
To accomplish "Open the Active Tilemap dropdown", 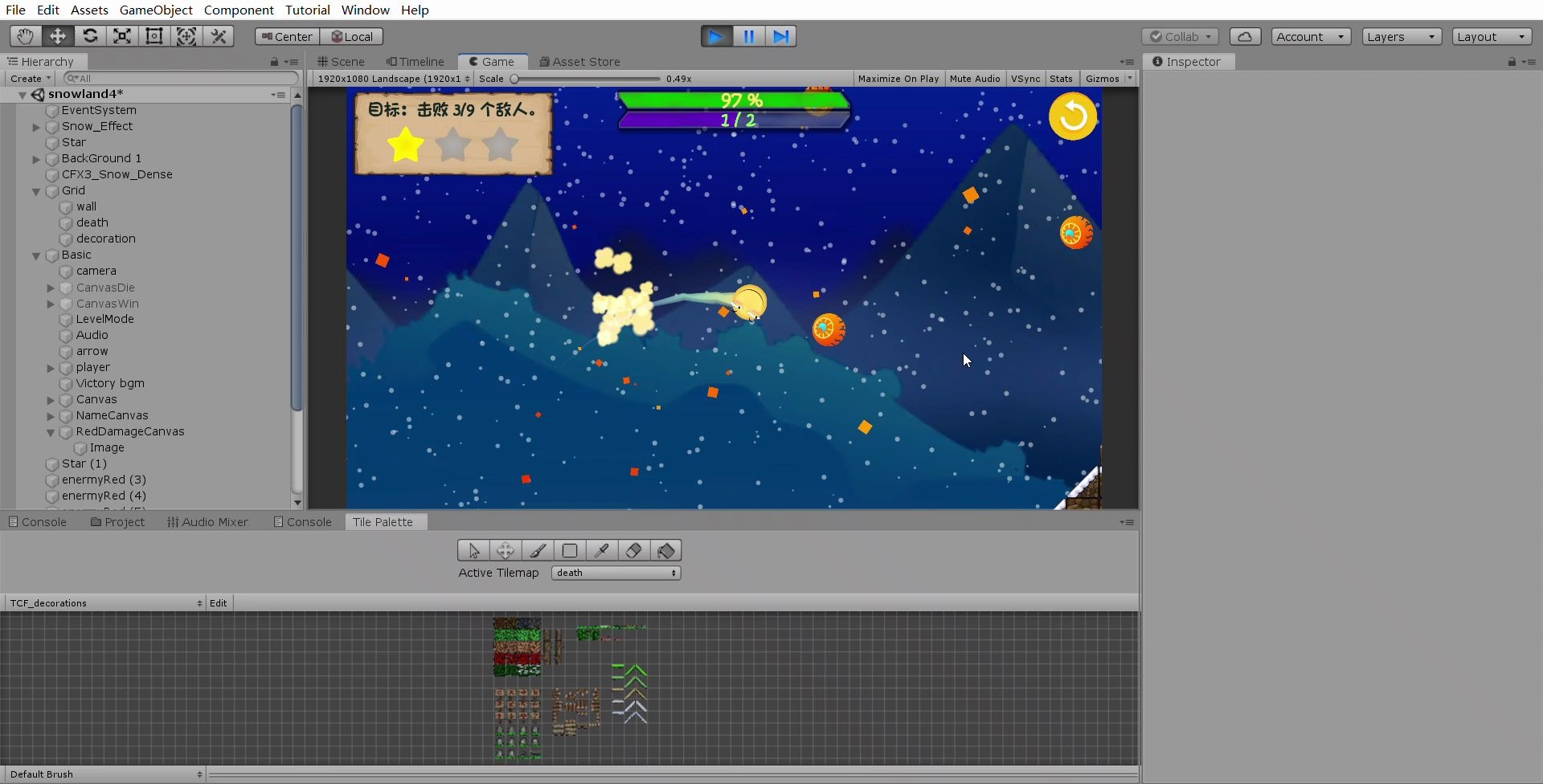I will point(616,573).
